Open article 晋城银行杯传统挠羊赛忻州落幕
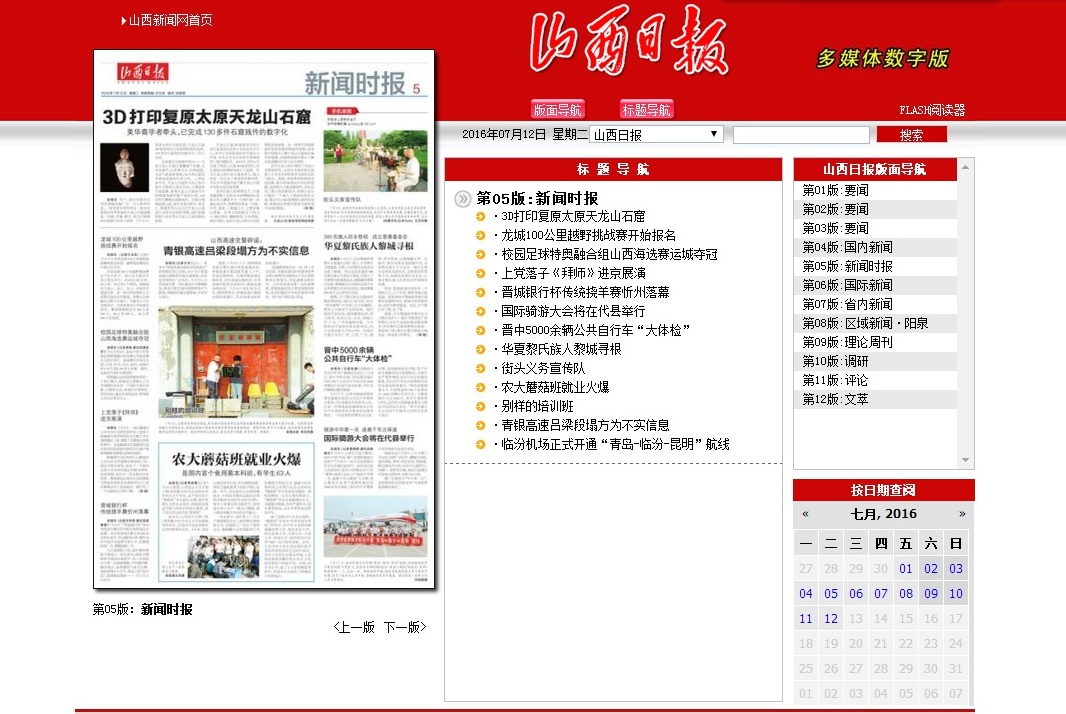The height and width of the screenshot is (714, 1066). (585, 292)
